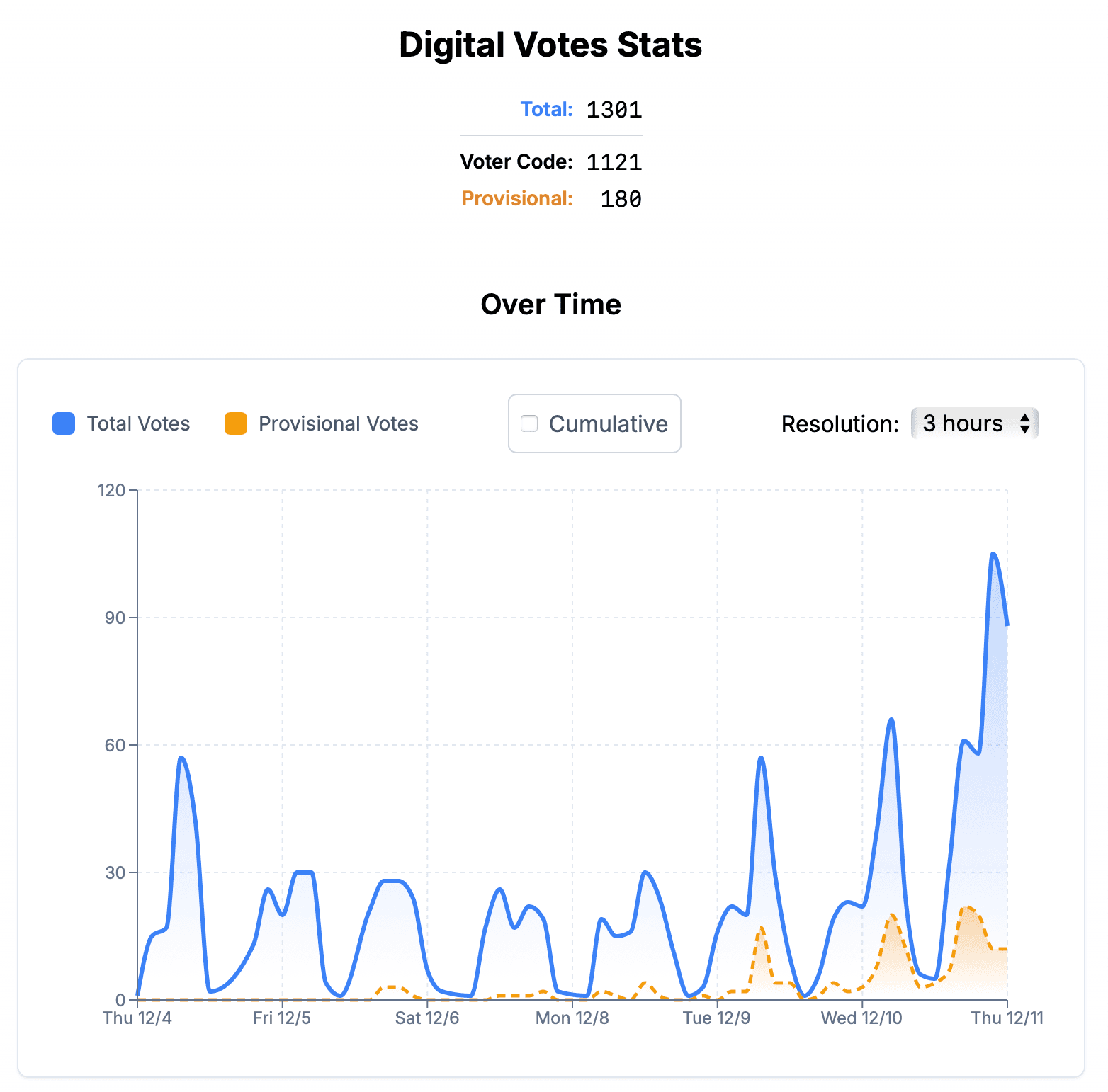
Task: Click the down arrow on the Resolution selector
Action: coord(1027,428)
